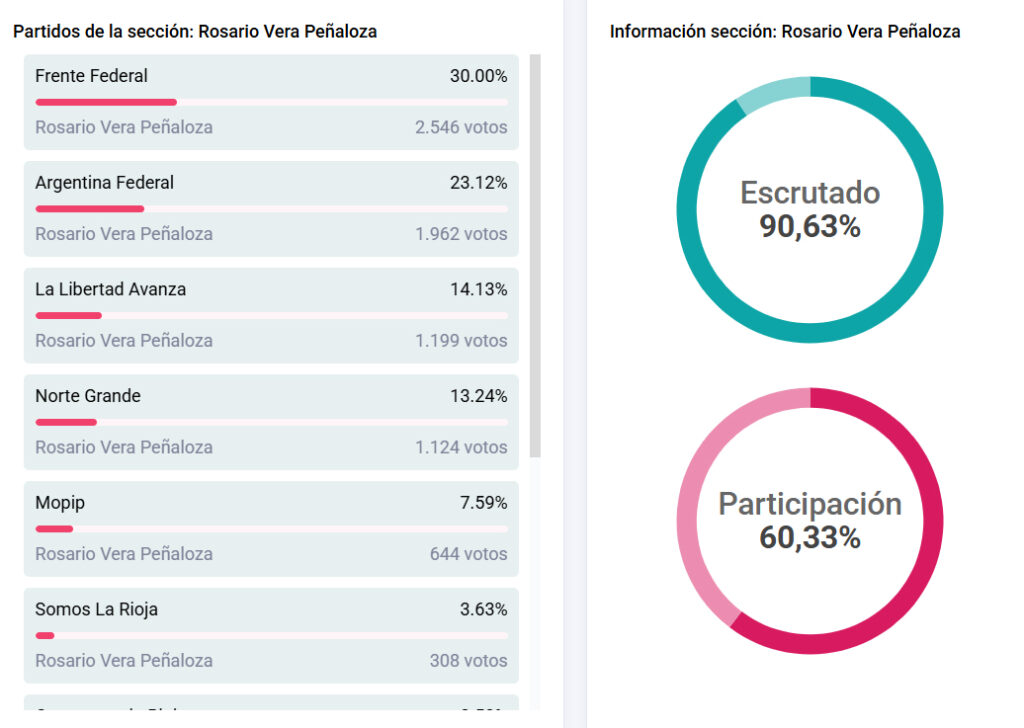Click the Mopip progress bar

pos(271,528)
